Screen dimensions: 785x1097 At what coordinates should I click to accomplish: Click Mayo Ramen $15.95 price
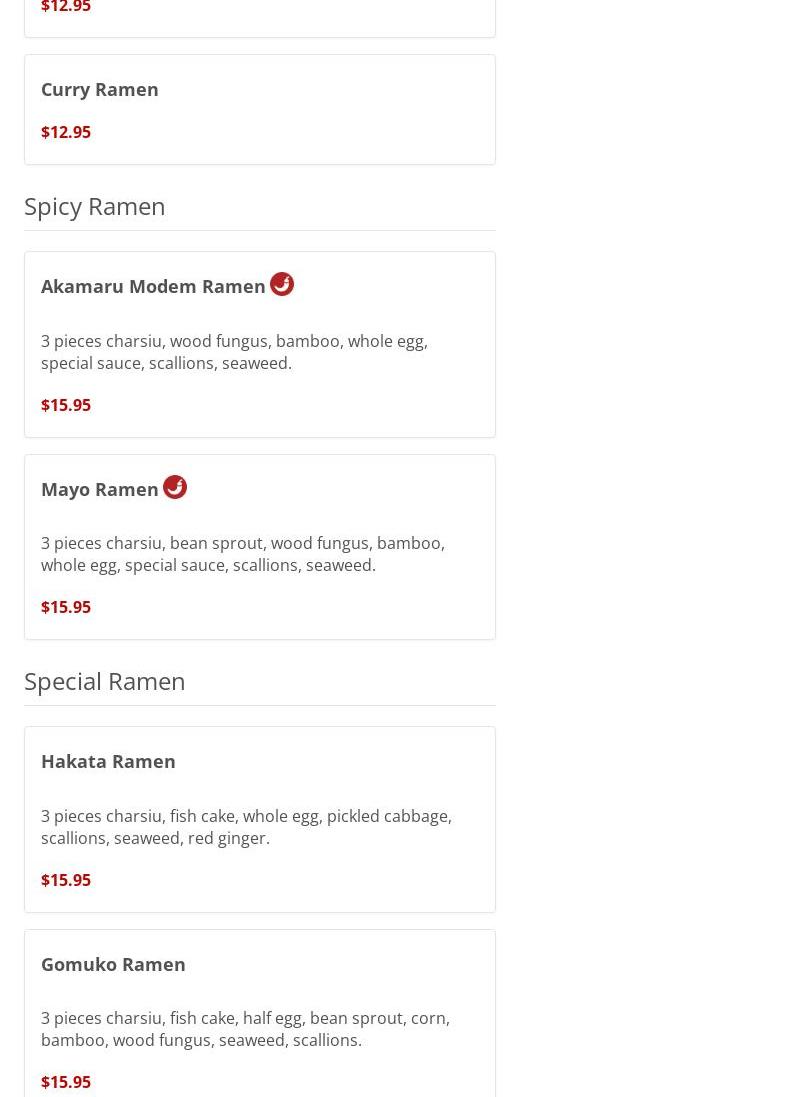pos(66,607)
